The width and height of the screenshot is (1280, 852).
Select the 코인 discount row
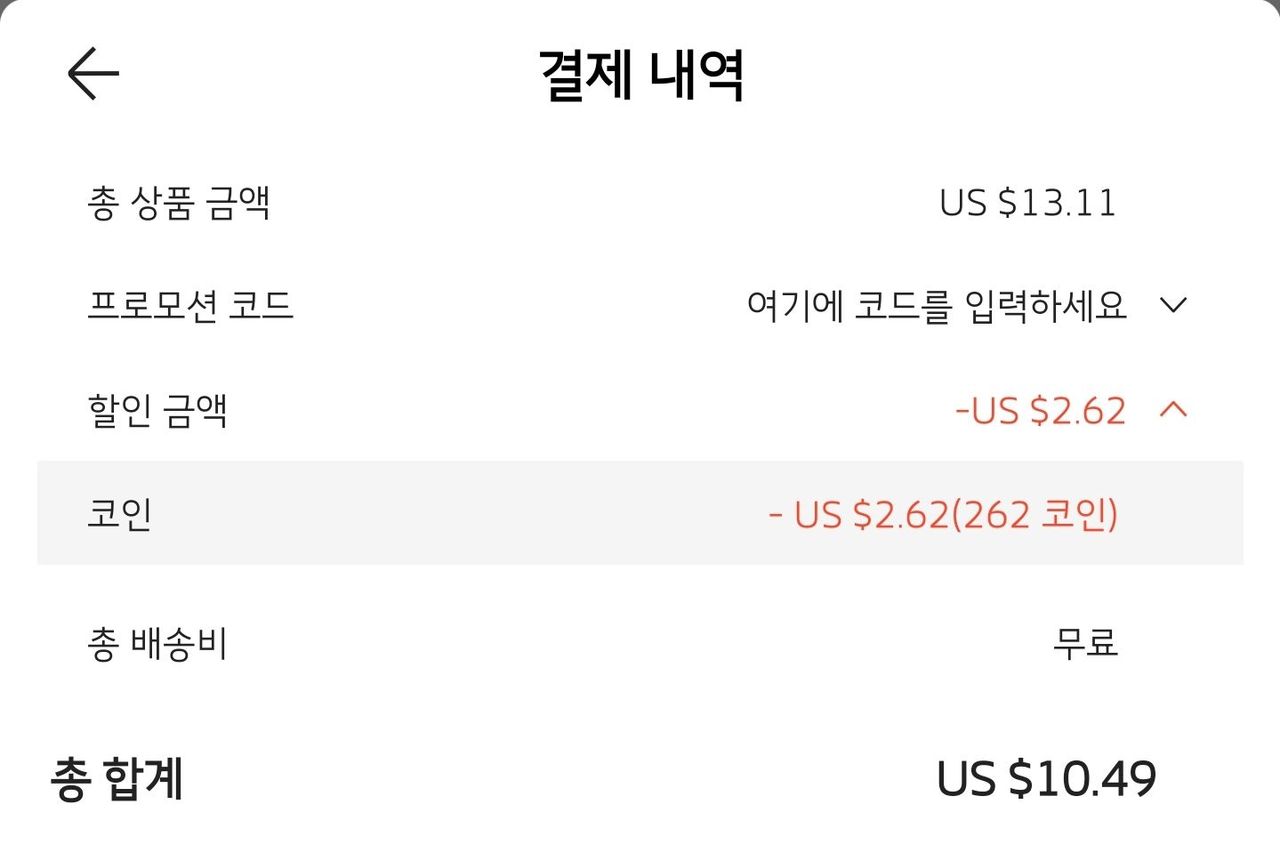point(640,514)
